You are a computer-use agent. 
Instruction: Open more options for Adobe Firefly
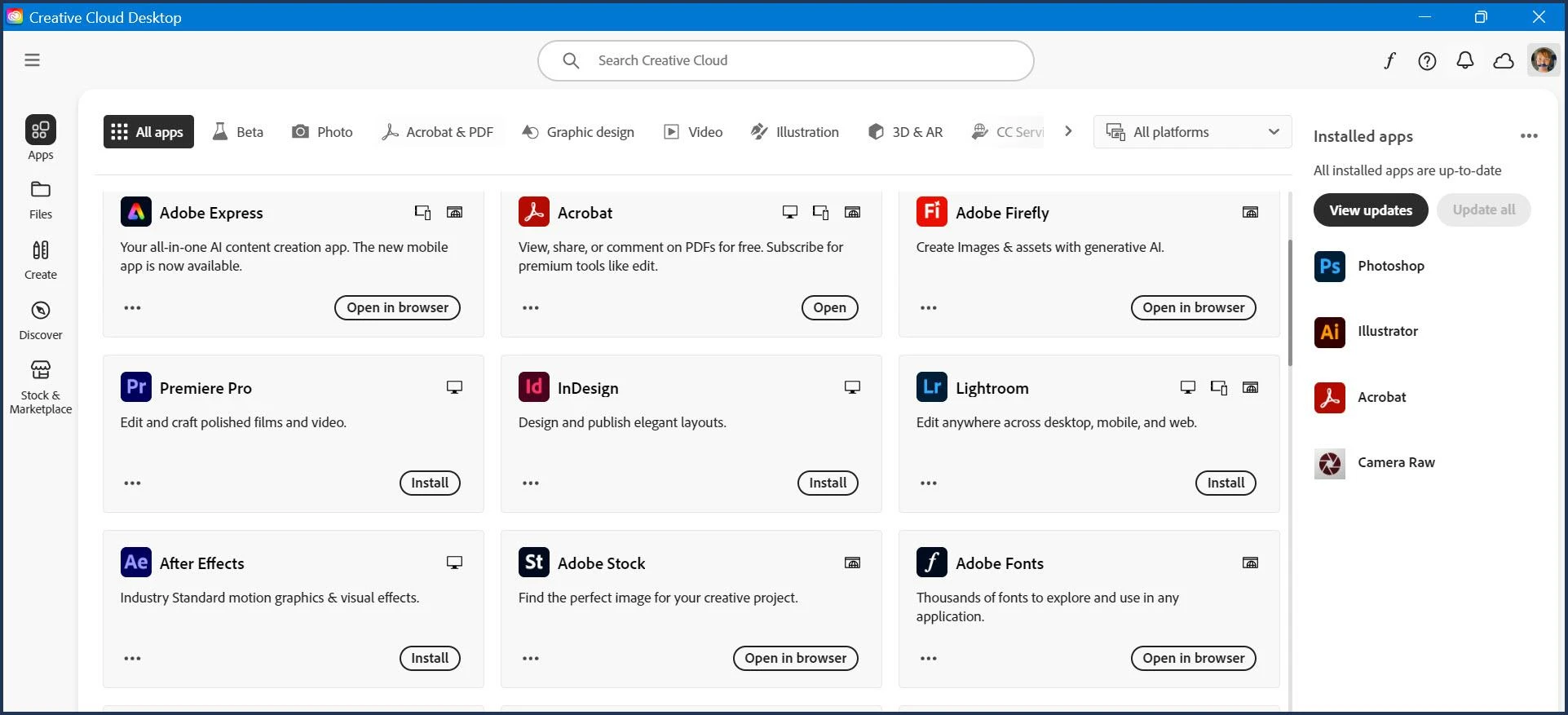click(x=929, y=308)
